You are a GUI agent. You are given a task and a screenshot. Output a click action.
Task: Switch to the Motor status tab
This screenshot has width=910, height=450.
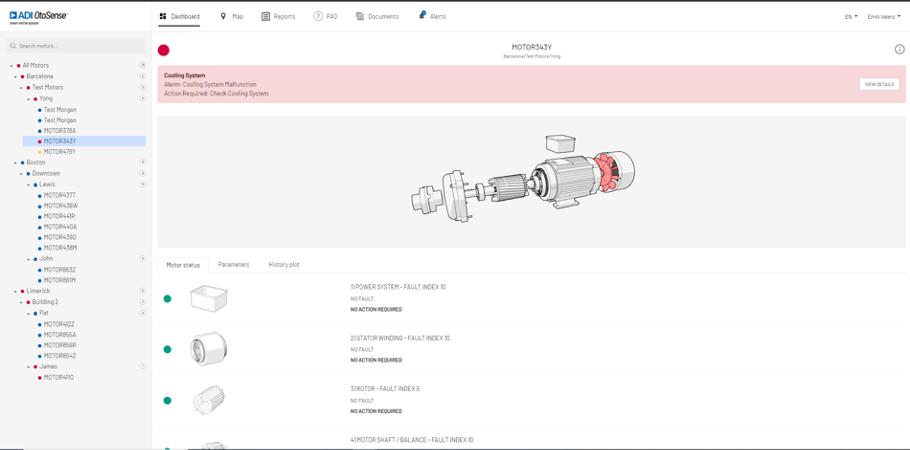pos(183,265)
